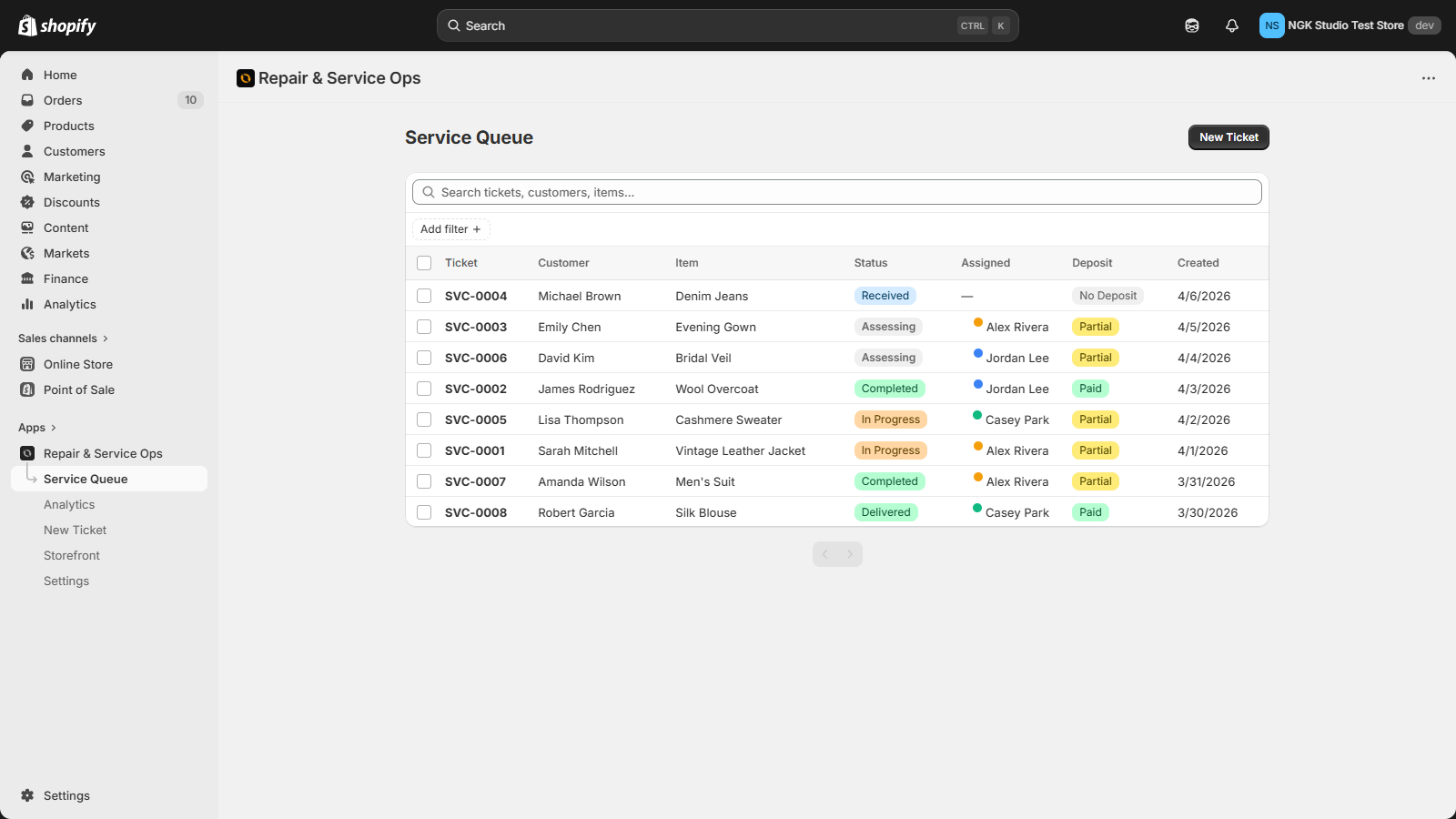The height and width of the screenshot is (819, 1456).
Task: Select the checkbox for ticket SVC-0004
Action: point(424,296)
